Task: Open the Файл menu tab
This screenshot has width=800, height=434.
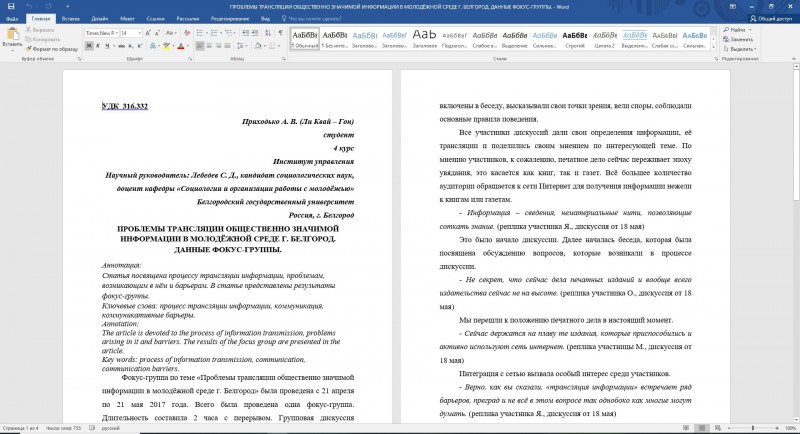Action: point(12,19)
